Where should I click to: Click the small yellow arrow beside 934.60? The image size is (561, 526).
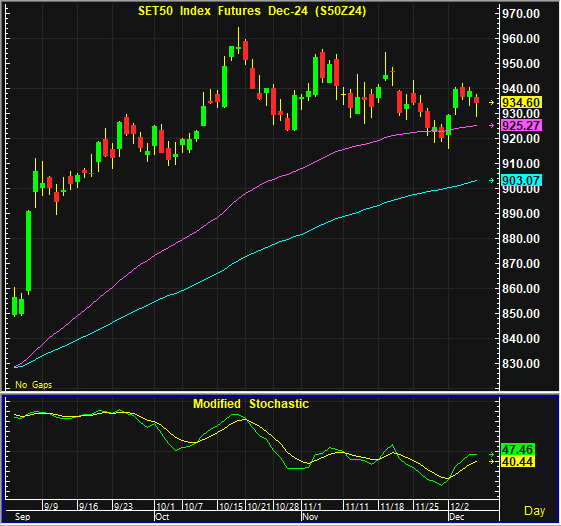(x=492, y=103)
